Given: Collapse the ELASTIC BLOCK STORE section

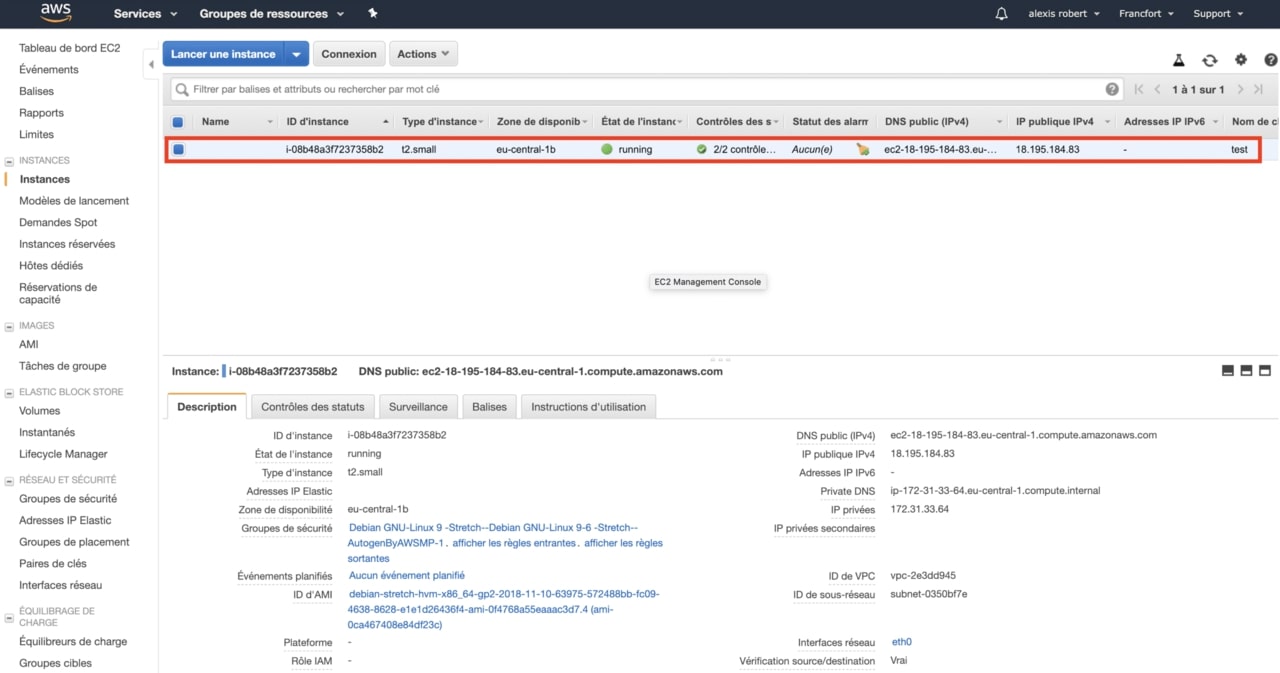Looking at the screenshot, I should point(9,392).
